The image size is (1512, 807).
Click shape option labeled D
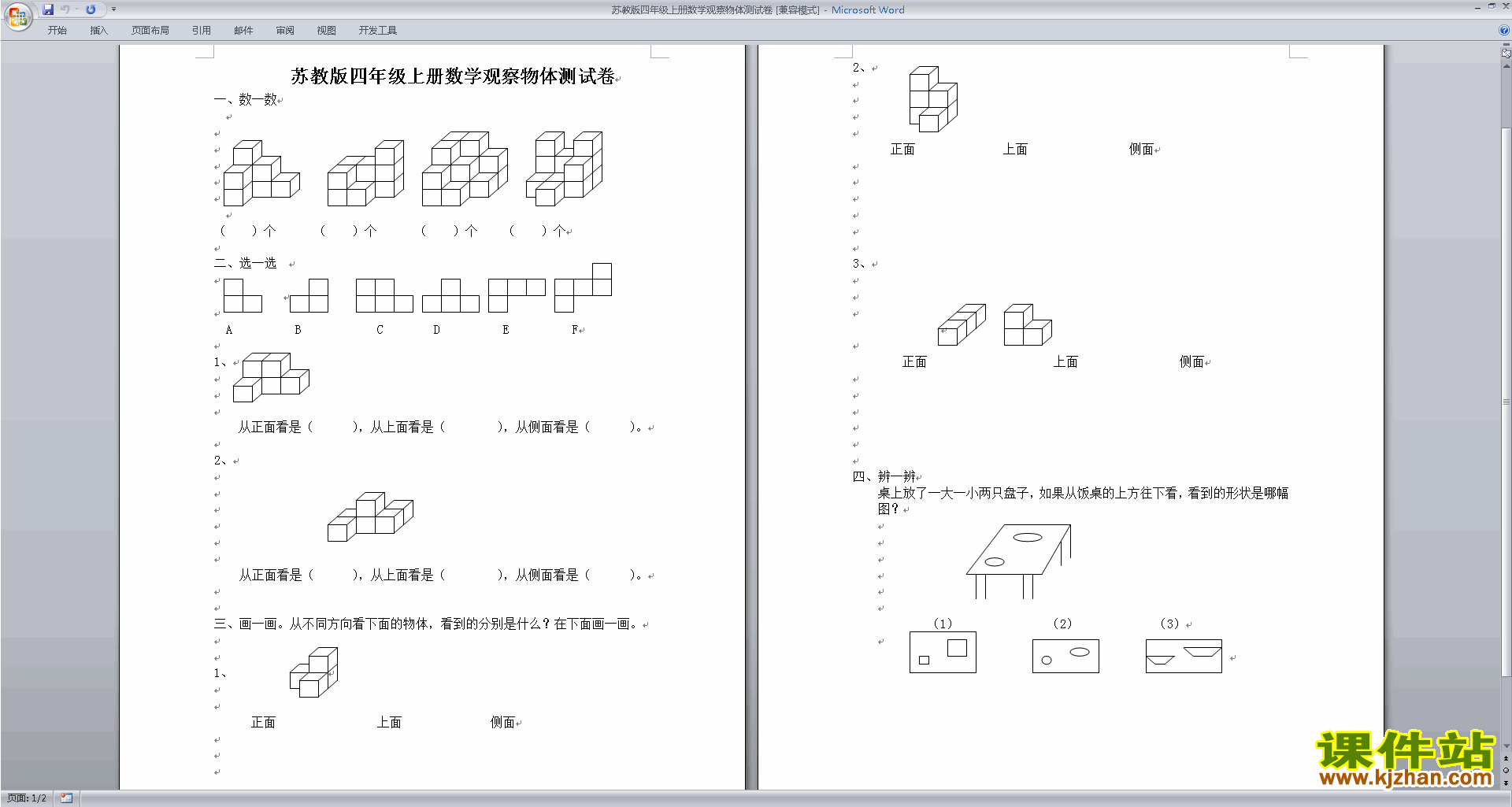pyautogui.click(x=450, y=295)
